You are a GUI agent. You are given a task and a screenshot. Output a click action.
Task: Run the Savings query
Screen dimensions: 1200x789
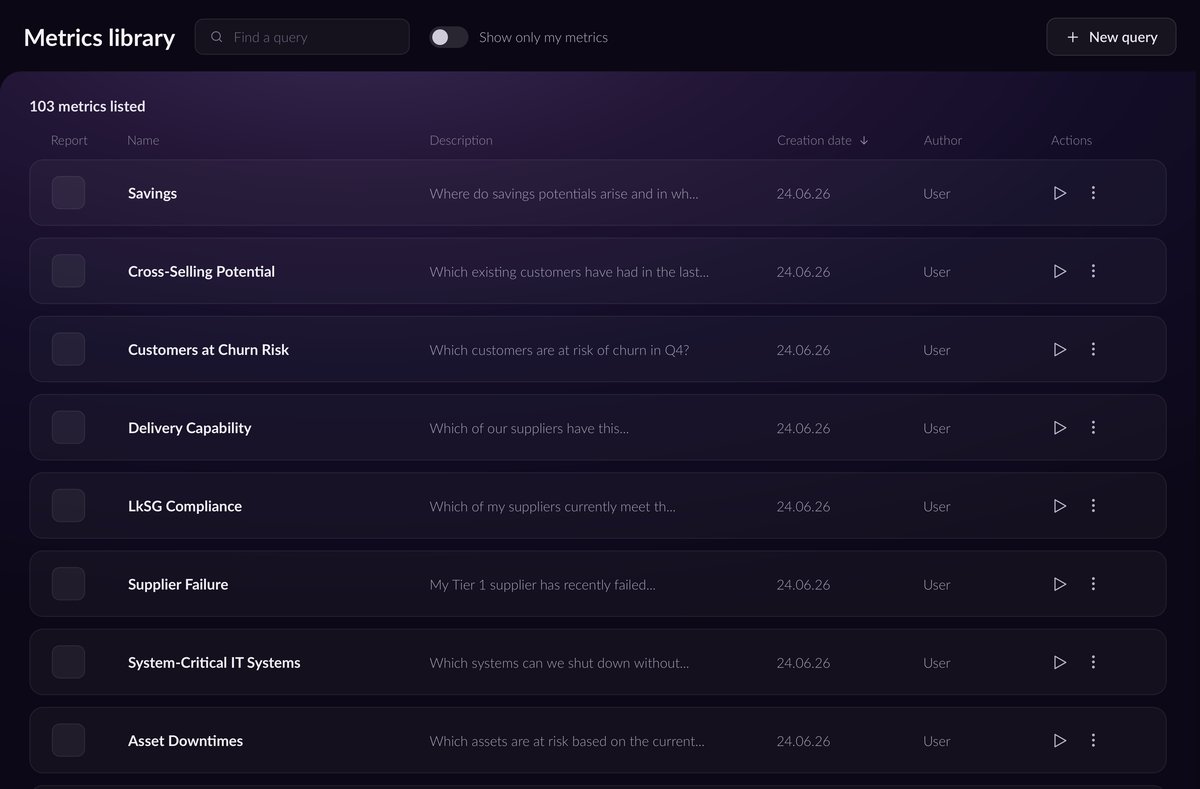tap(1060, 193)
